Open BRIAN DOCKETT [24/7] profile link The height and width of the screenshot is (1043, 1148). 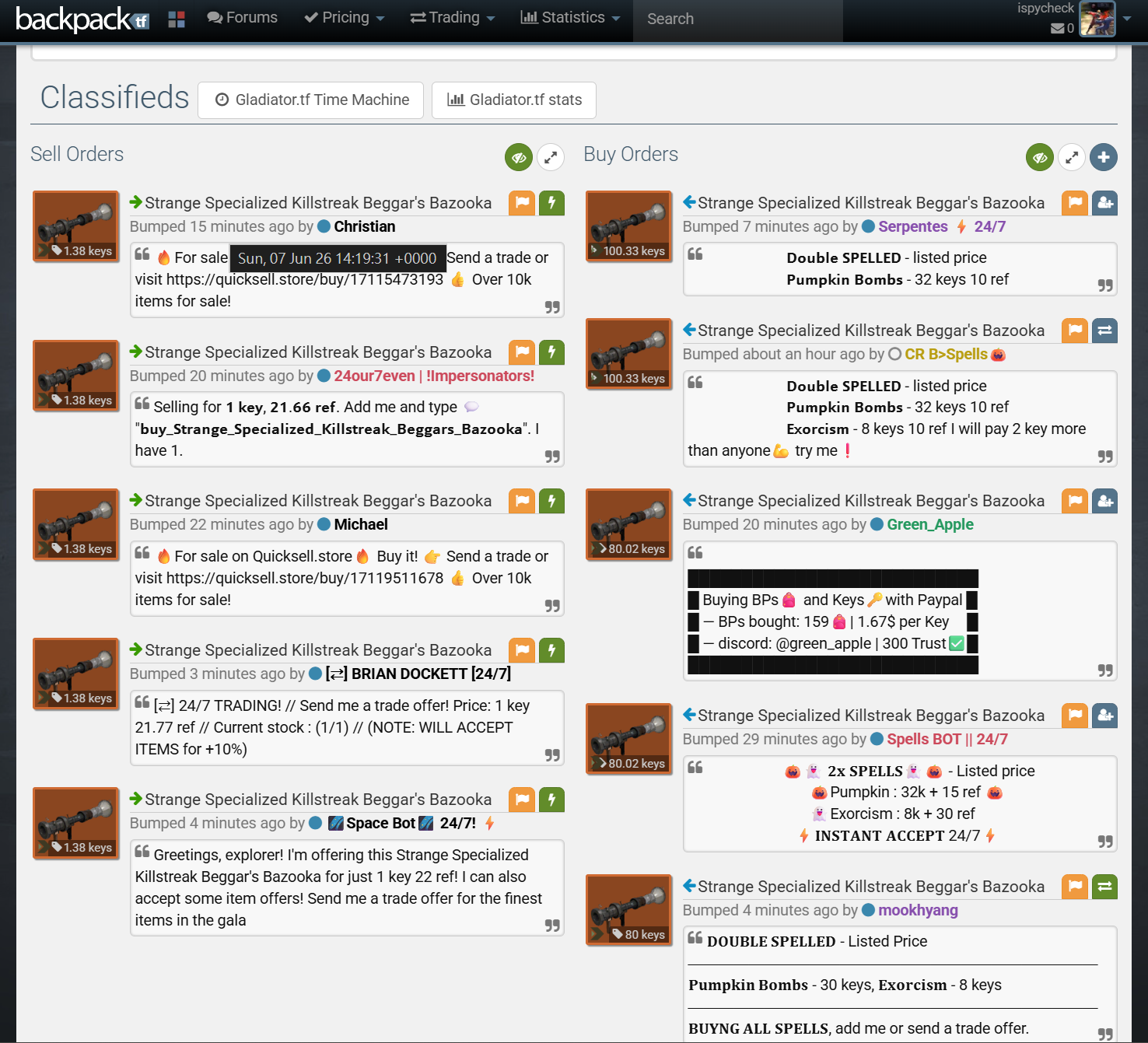coord(418,674)
